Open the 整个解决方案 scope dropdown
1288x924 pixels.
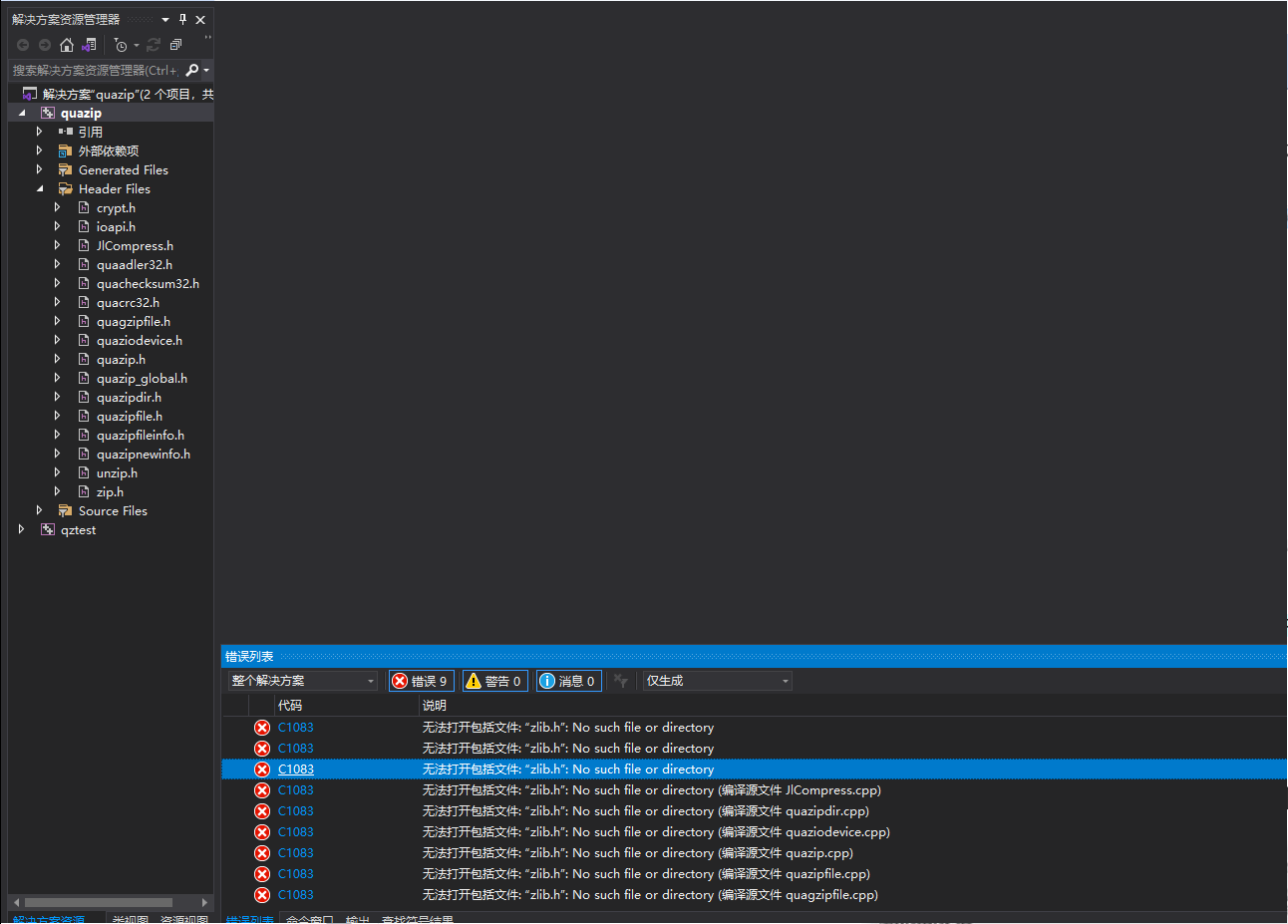[302, 681]
